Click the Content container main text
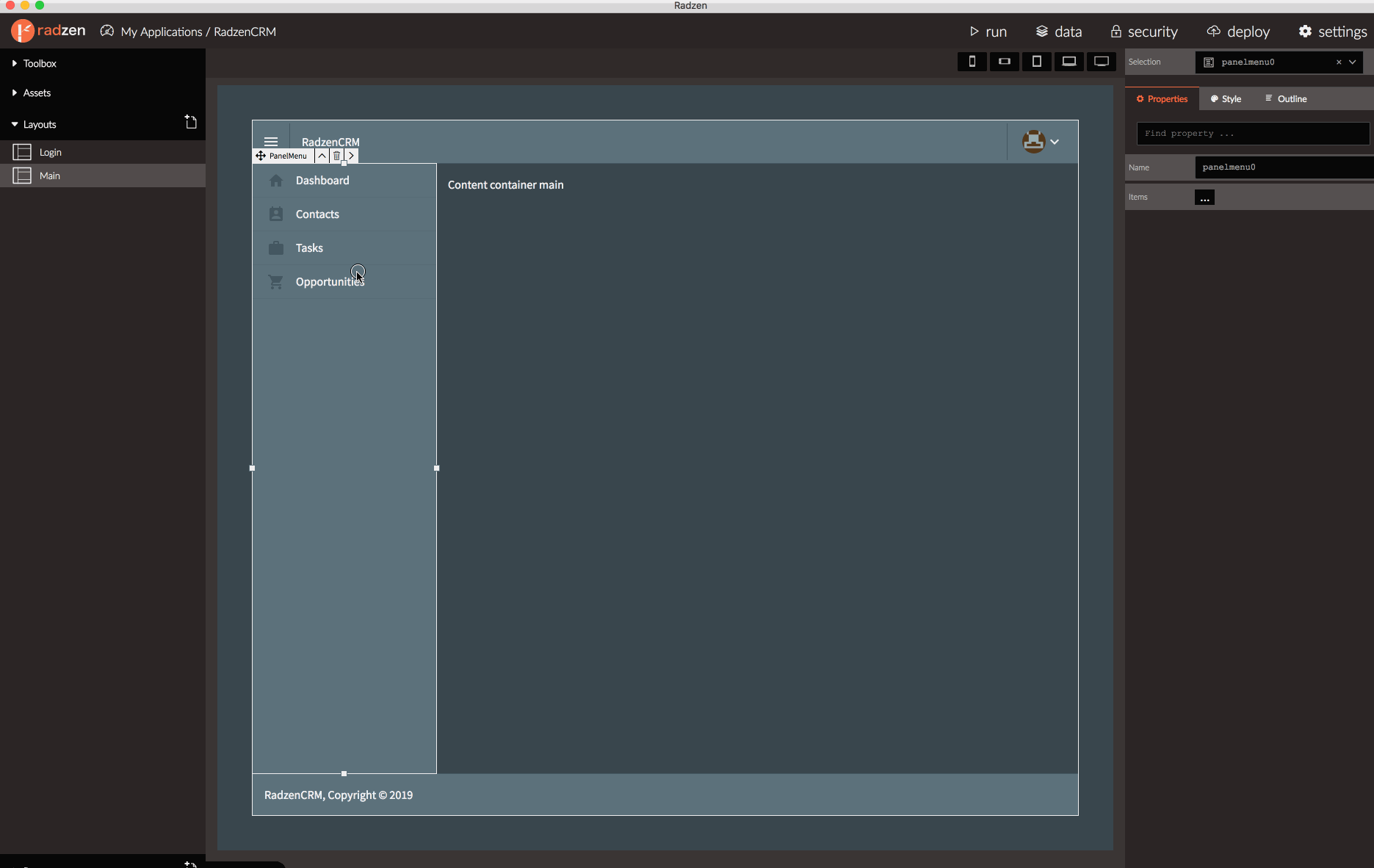This screenshot has width=1374, height=868. (x=506, y=185)
